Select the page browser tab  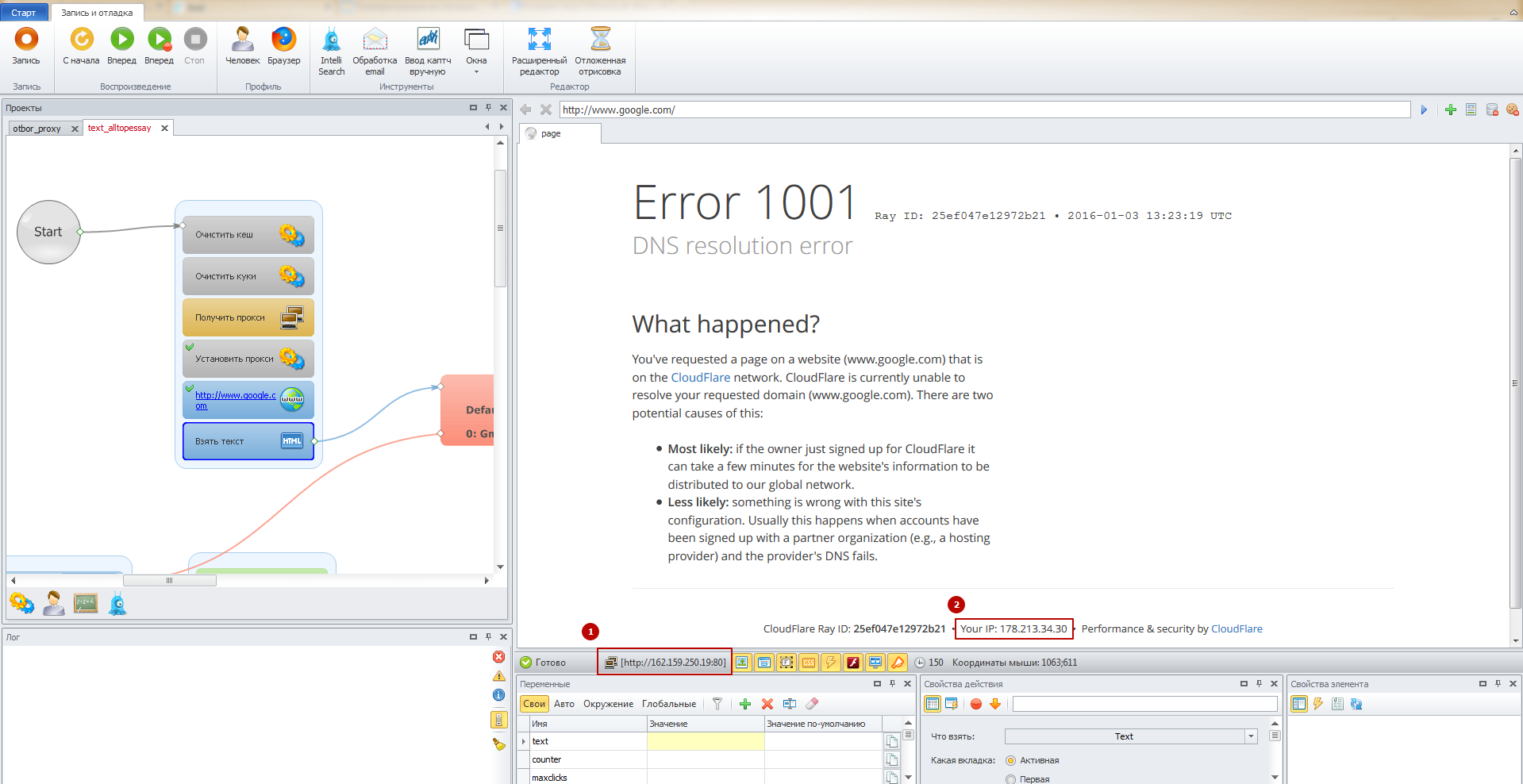pos(560,133)
